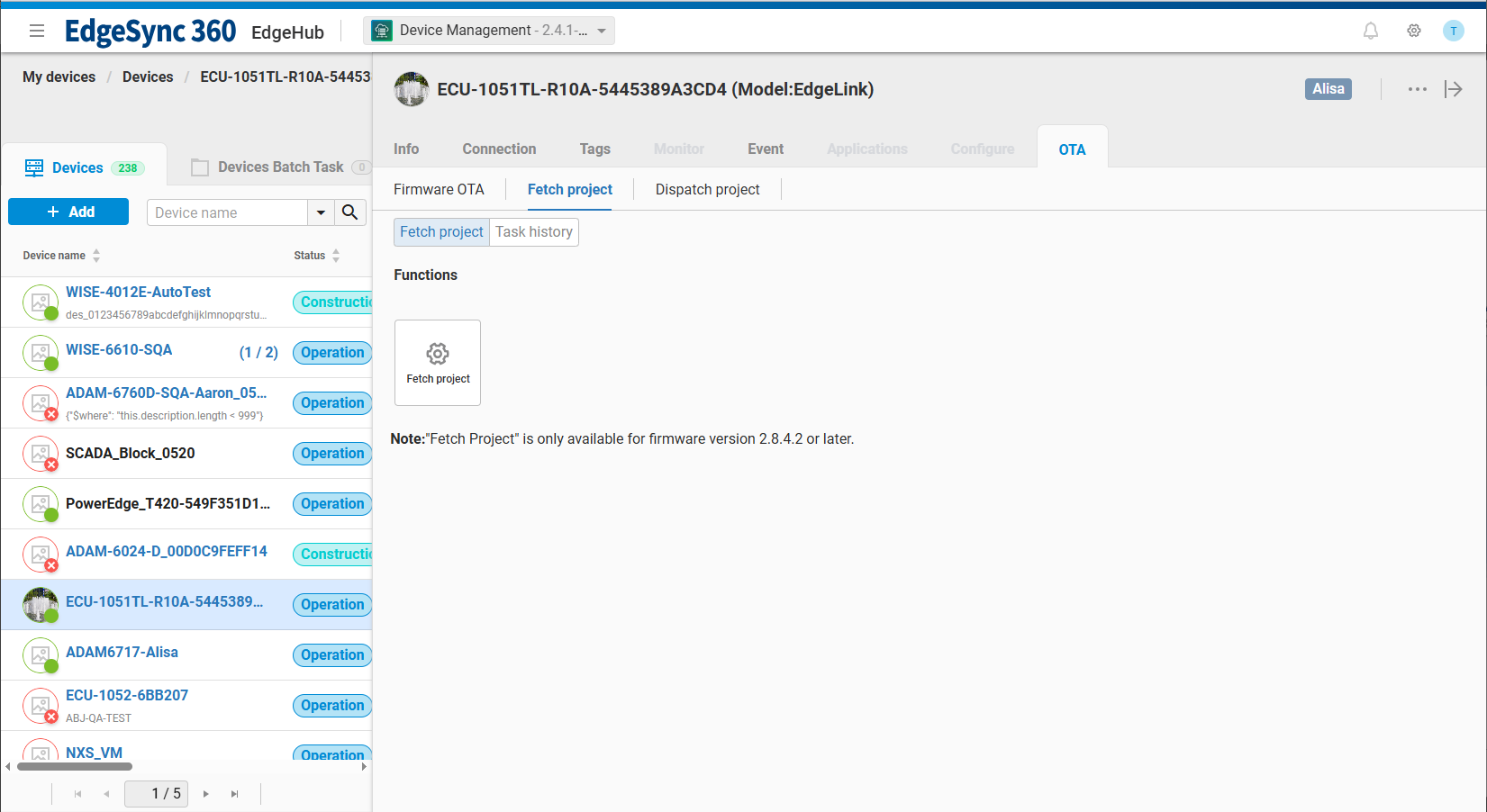Click the search magnifier icon
Image resolution: width=1487 pixels, height=812 pixels.
[350, 212]
